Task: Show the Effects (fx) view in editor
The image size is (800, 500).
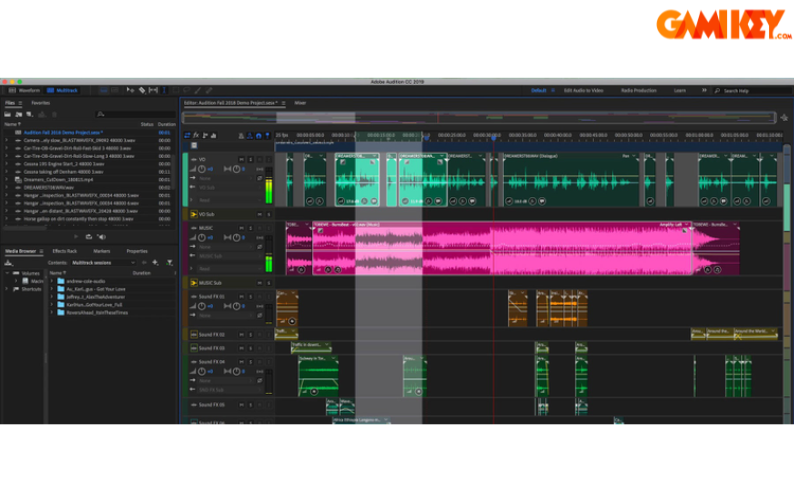Action: 196,136
